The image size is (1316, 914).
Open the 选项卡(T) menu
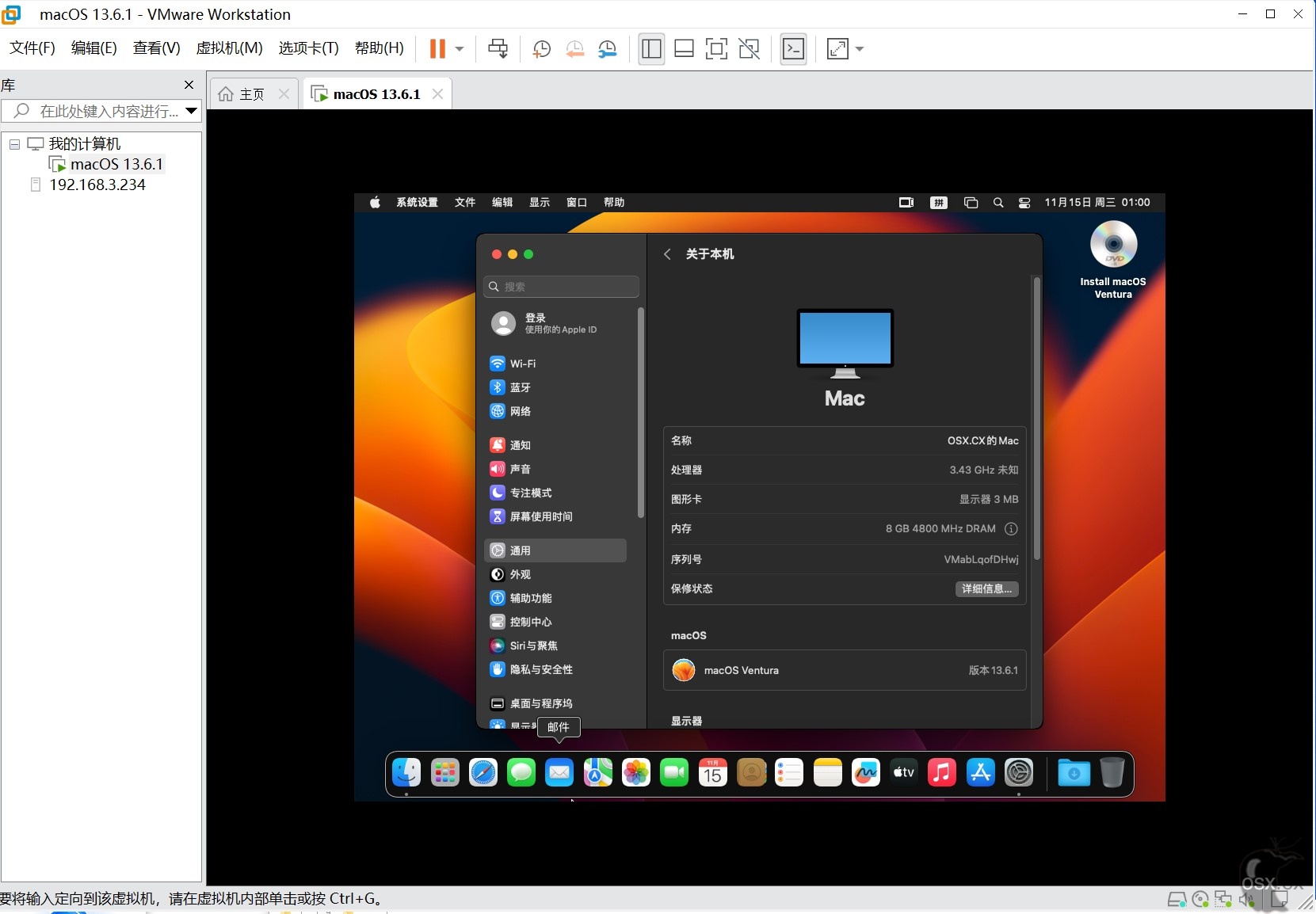(308, 48)
